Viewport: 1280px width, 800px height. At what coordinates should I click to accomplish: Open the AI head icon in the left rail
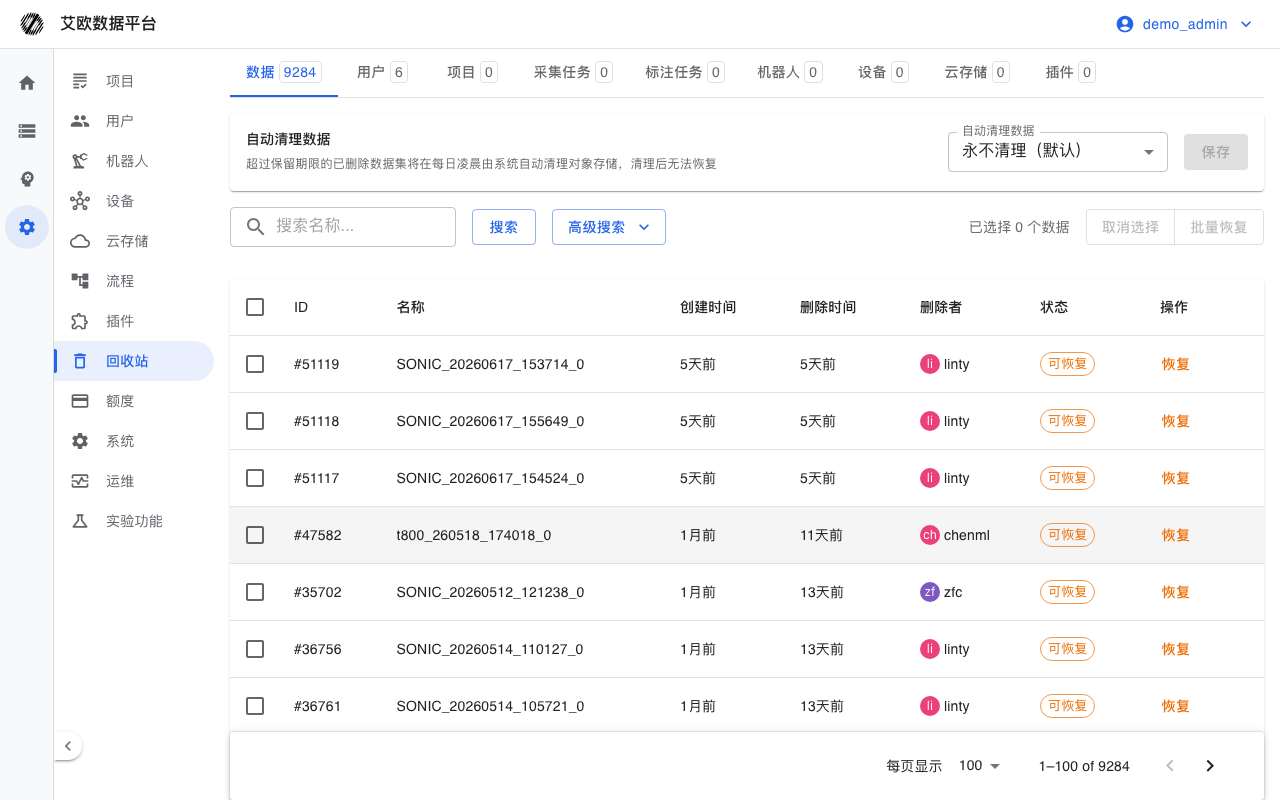tap(27, 179)
